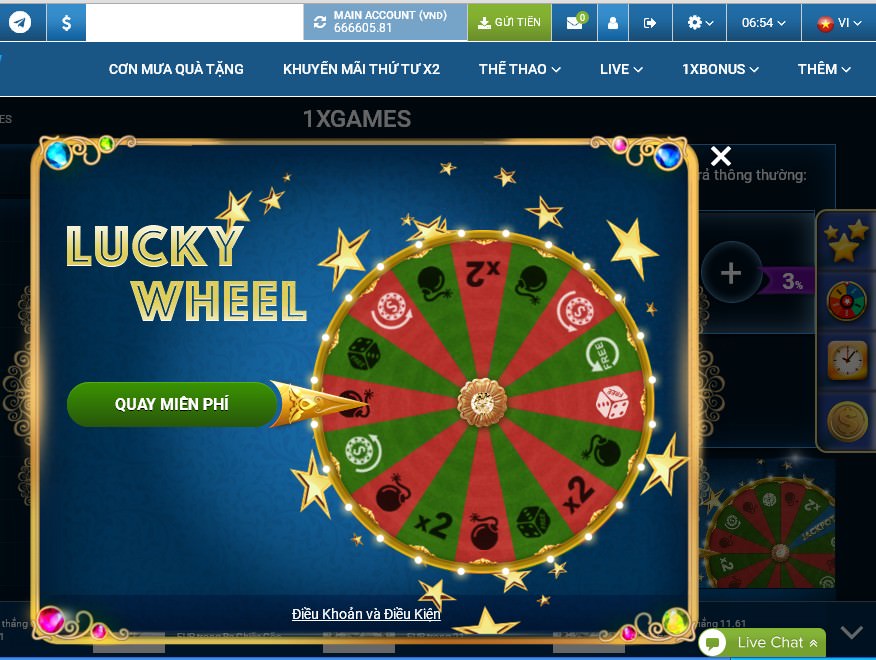Open the 1XBONUS menu
Screen dimensions: 876x660
click(x=720, y=69)
